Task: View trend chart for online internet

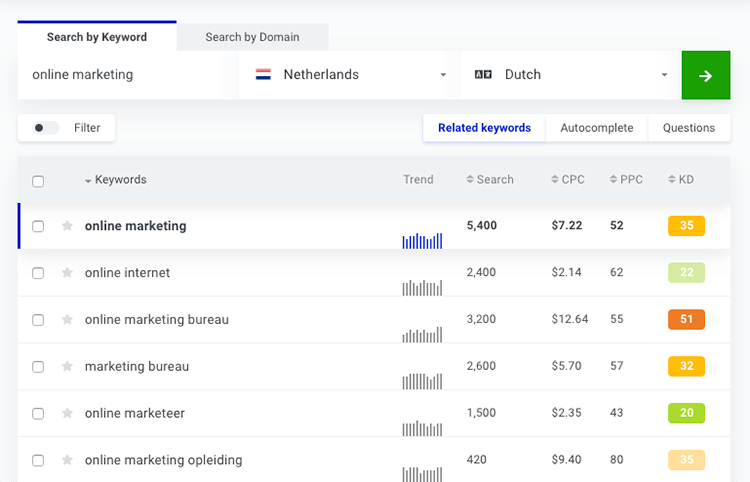Action: (x=422, y=287)
